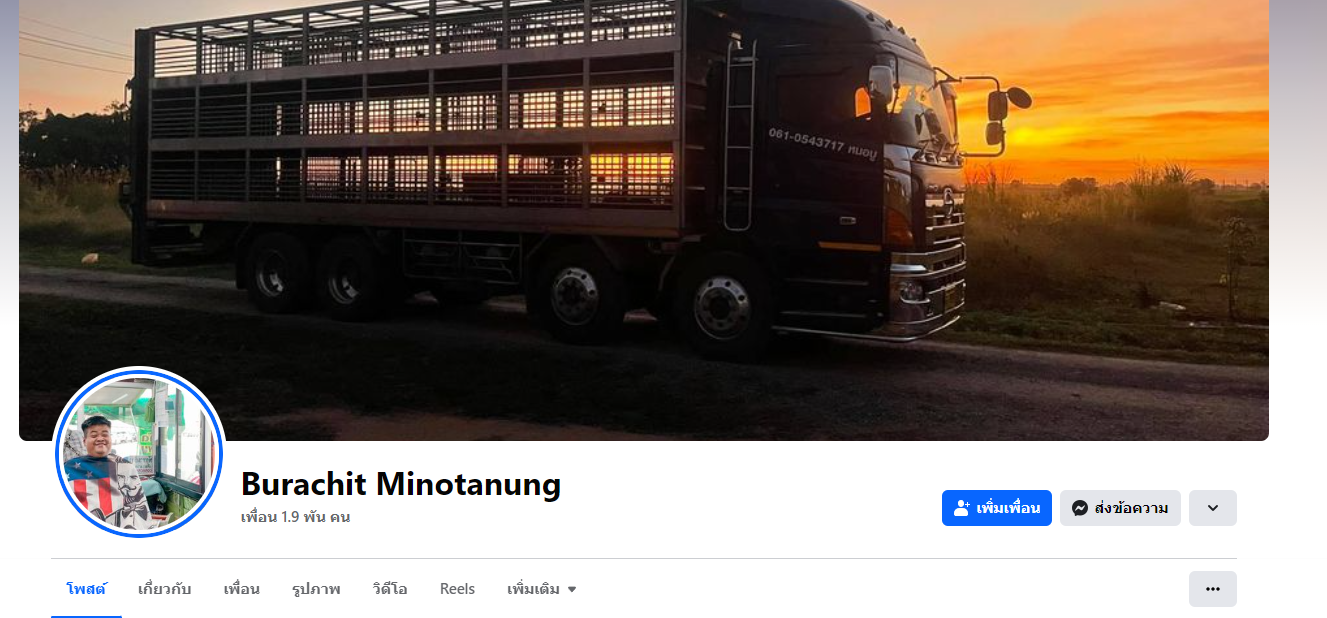Expand the เพิ่มเติม tab menu

542,589
